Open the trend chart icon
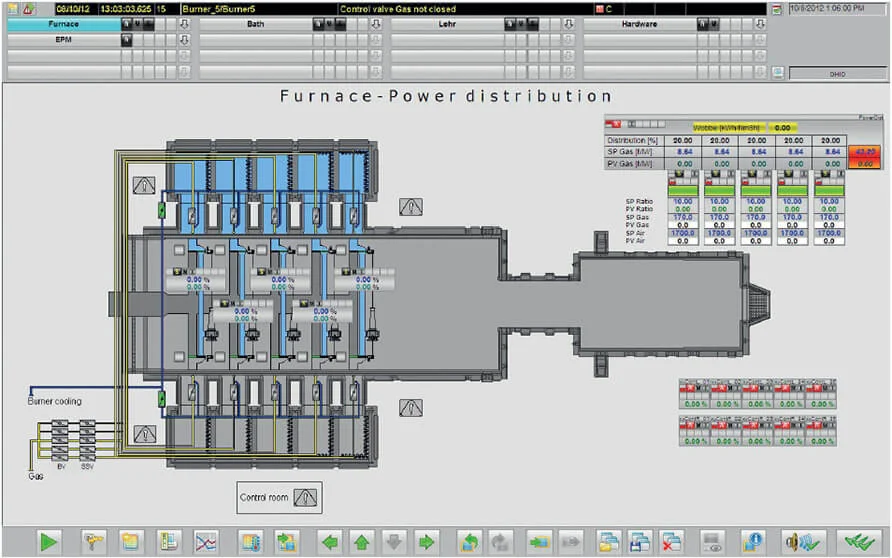Image resolution: width=892 pixels, height=558 pixels. click(205, 542)
